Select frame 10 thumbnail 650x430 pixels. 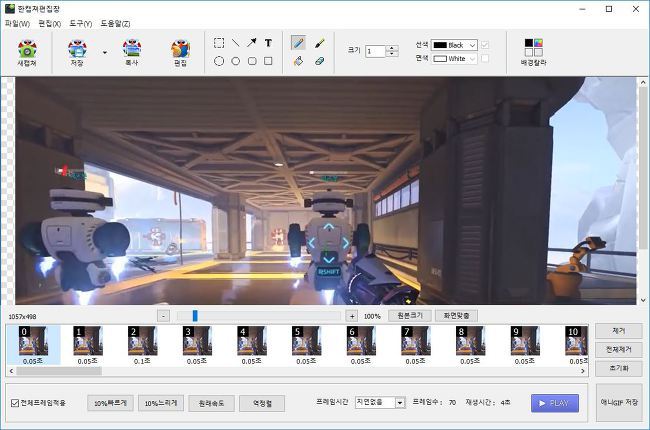coord(577,341)
